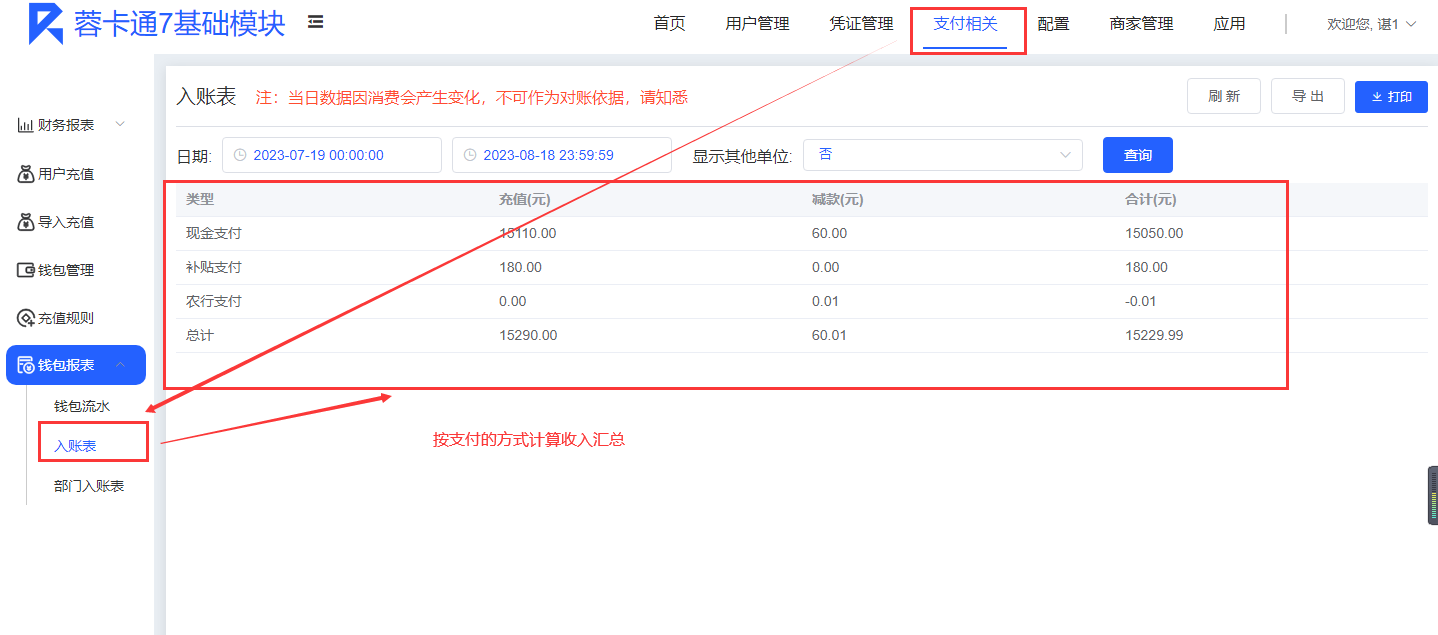Open the 商家管理 top menu
This screenshot has height=635, width=1438.
click(1141, 24)
